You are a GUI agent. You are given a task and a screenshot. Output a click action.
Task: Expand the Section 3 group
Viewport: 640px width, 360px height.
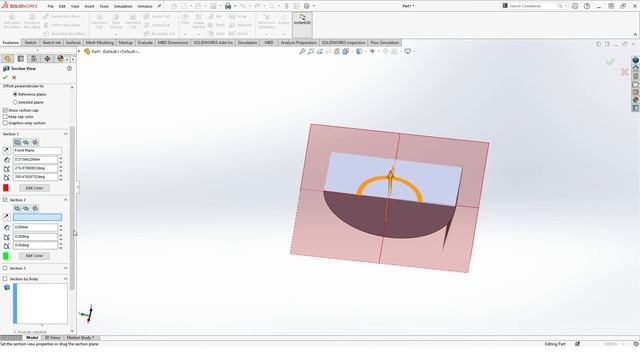click(x=66, y=268)
